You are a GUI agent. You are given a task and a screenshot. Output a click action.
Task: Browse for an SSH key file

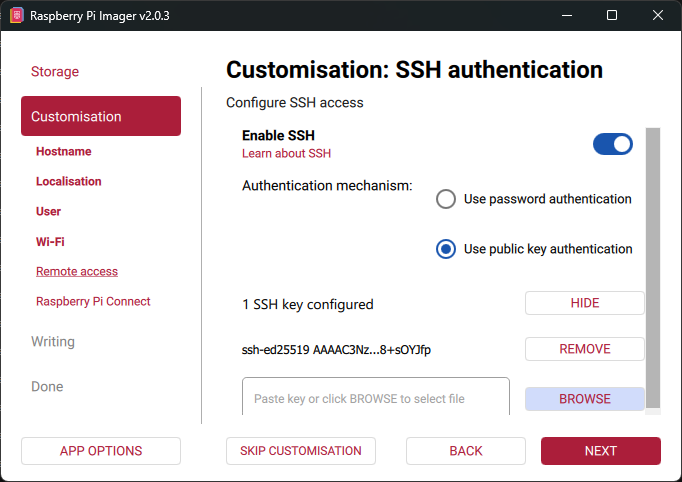585,399
